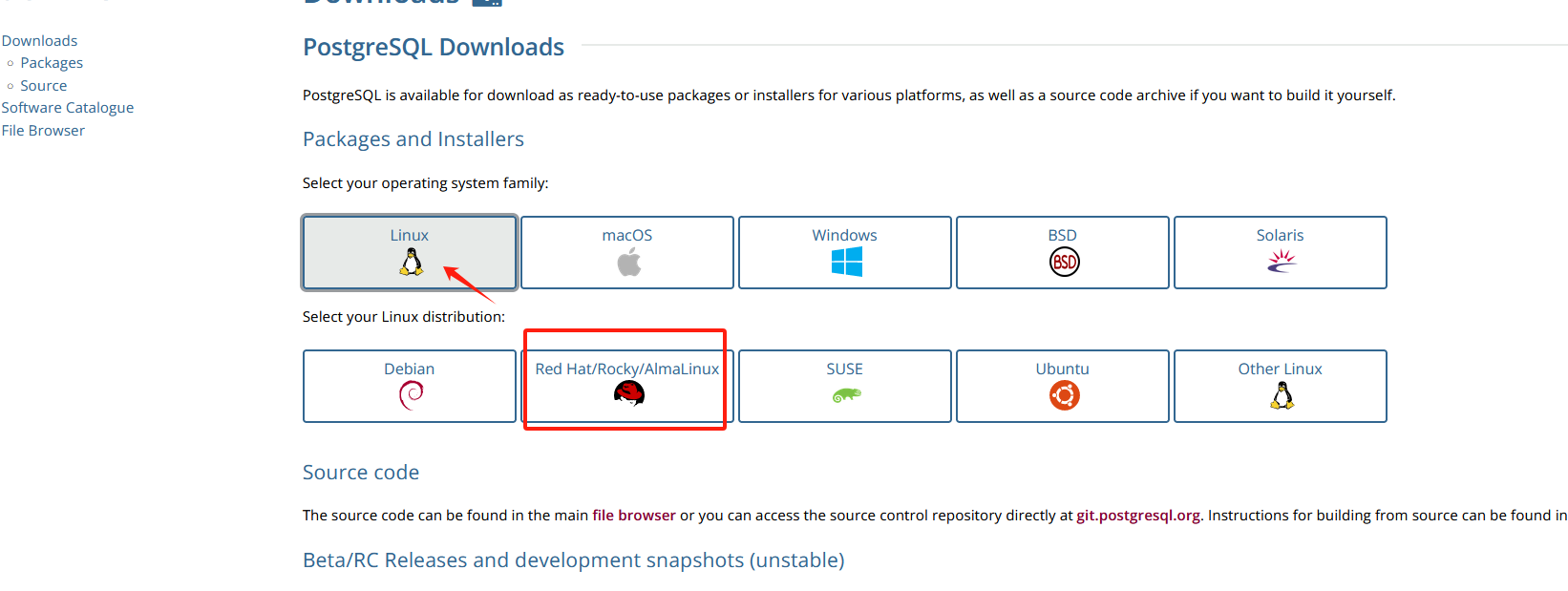The width and height of the screenshot is (1568, 591).
Task: Open Source in the sidebar
Action: click(x=43, y=86)
